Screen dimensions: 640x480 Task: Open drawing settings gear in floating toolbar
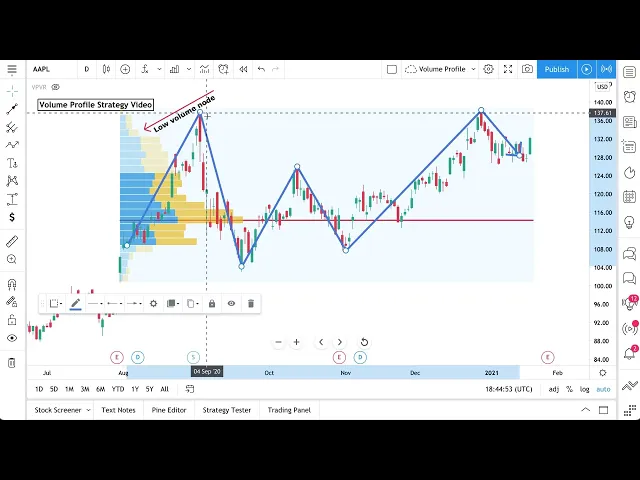(x=153, y=303)
